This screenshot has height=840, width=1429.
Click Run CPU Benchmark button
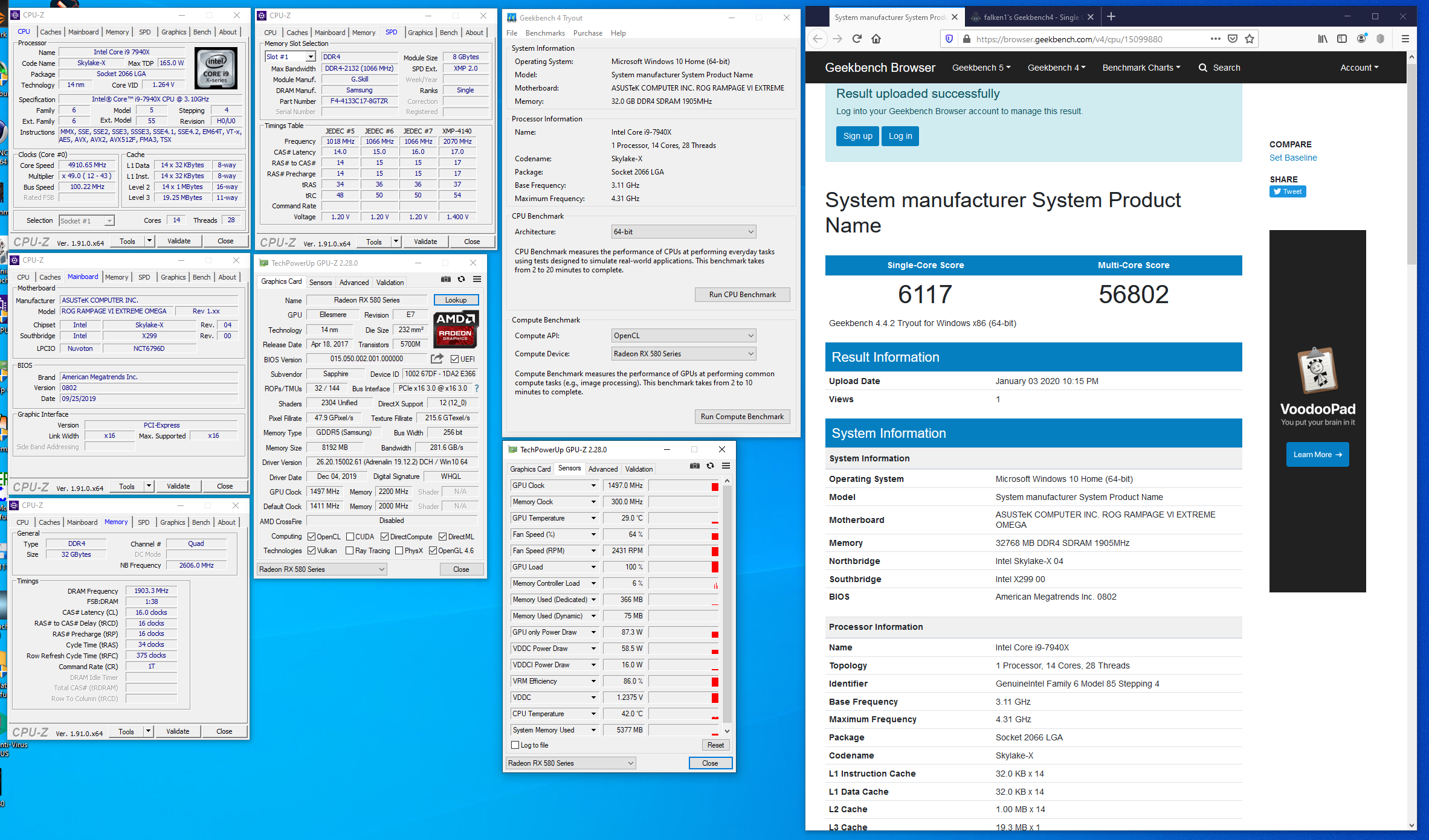coord(742,295)
